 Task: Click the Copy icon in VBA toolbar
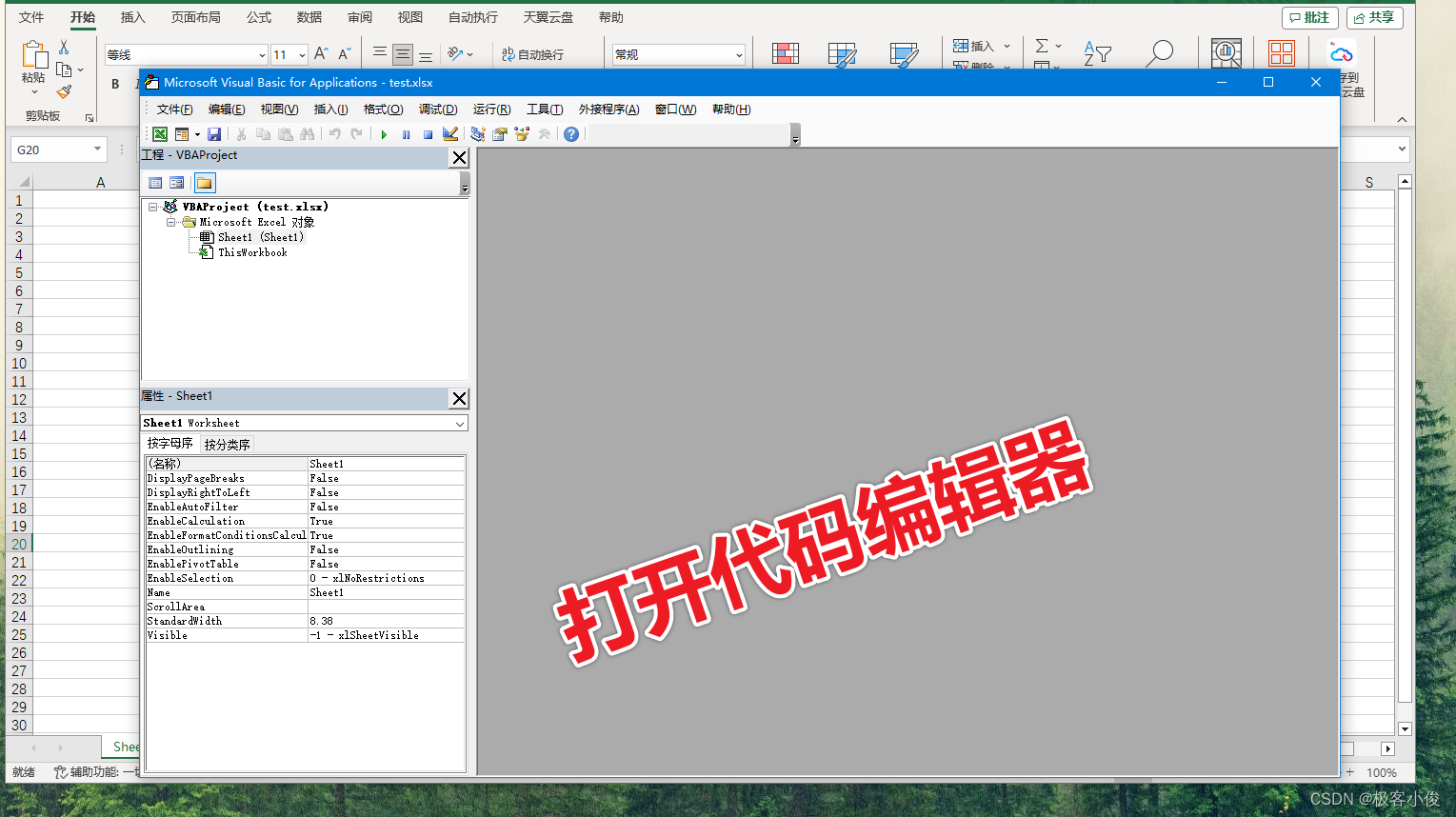click(x=264, y=134)
